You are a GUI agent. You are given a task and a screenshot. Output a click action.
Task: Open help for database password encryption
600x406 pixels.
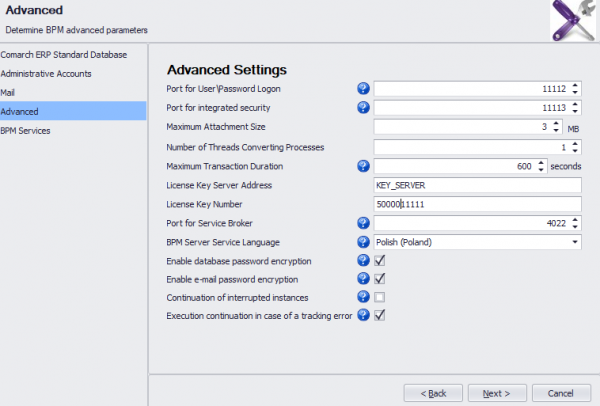coord(363,261)
